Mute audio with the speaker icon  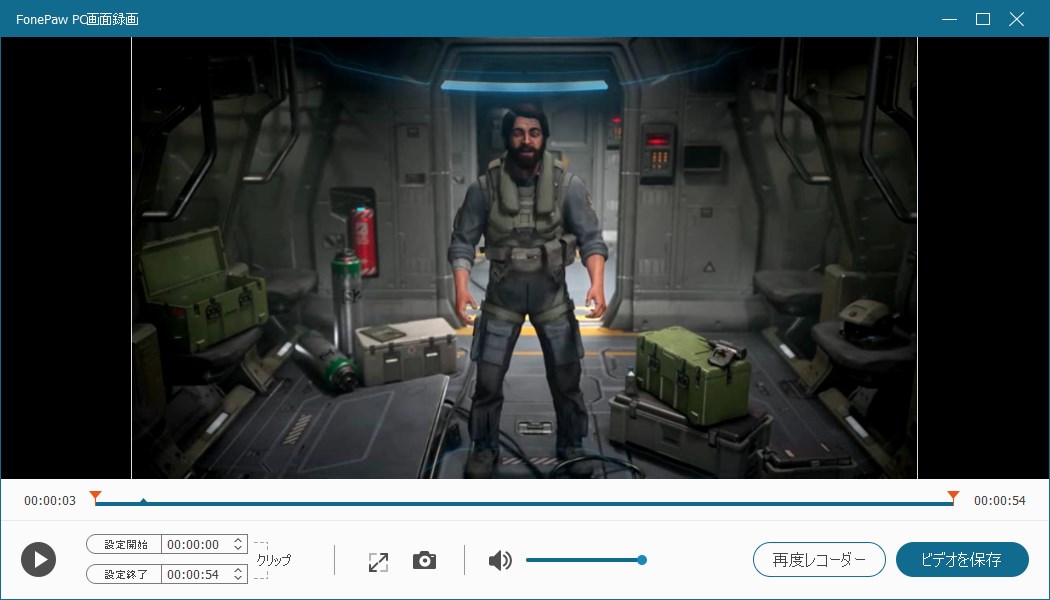[500, 560]
